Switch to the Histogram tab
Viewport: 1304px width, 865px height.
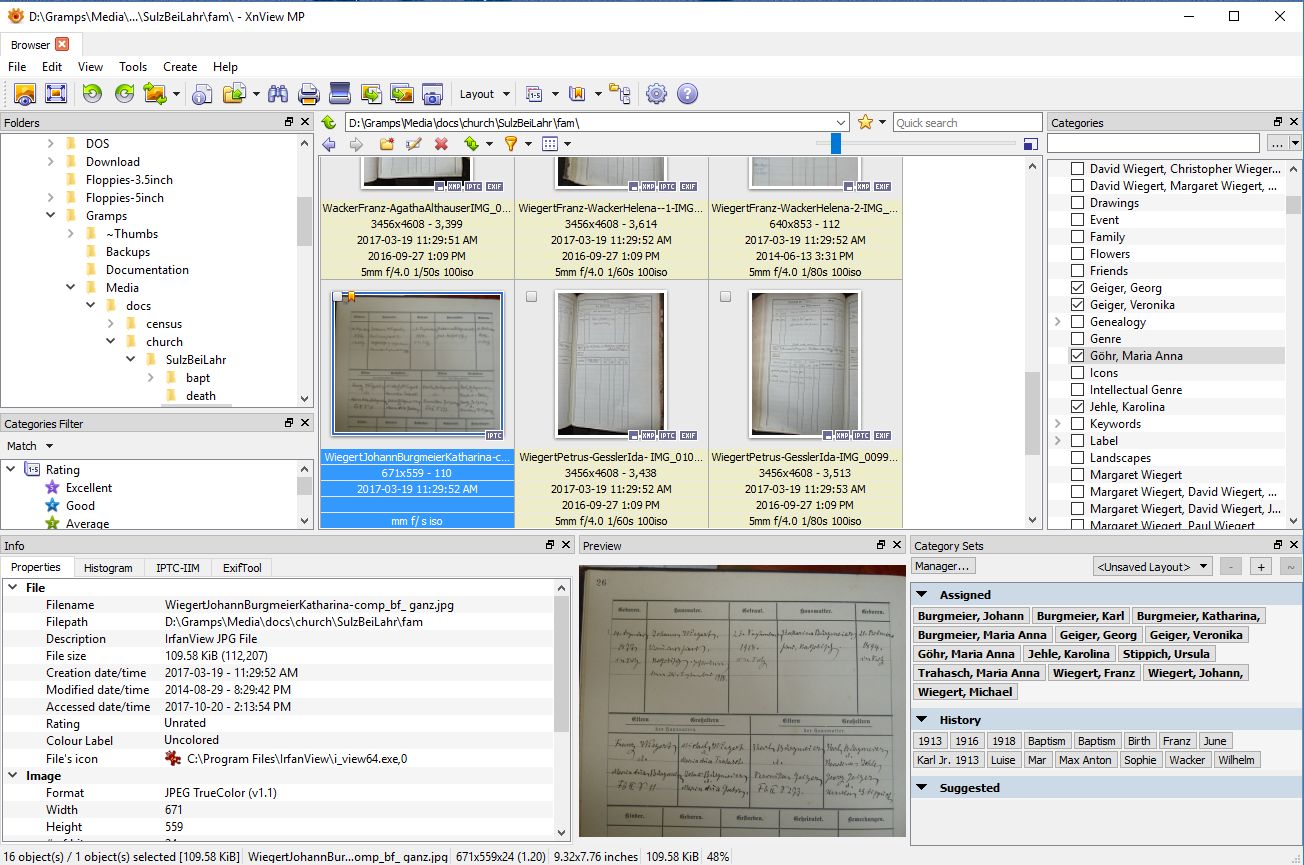[108, 568]
